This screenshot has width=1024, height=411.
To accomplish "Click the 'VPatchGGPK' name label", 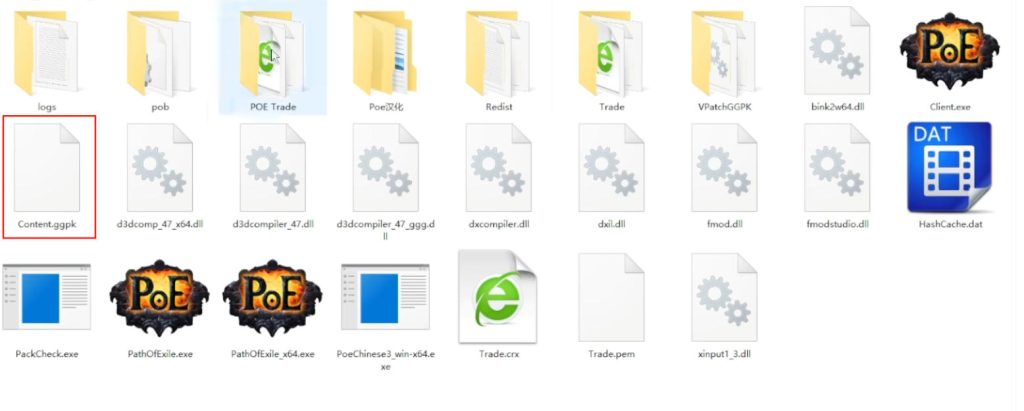I will click(724, 107).
